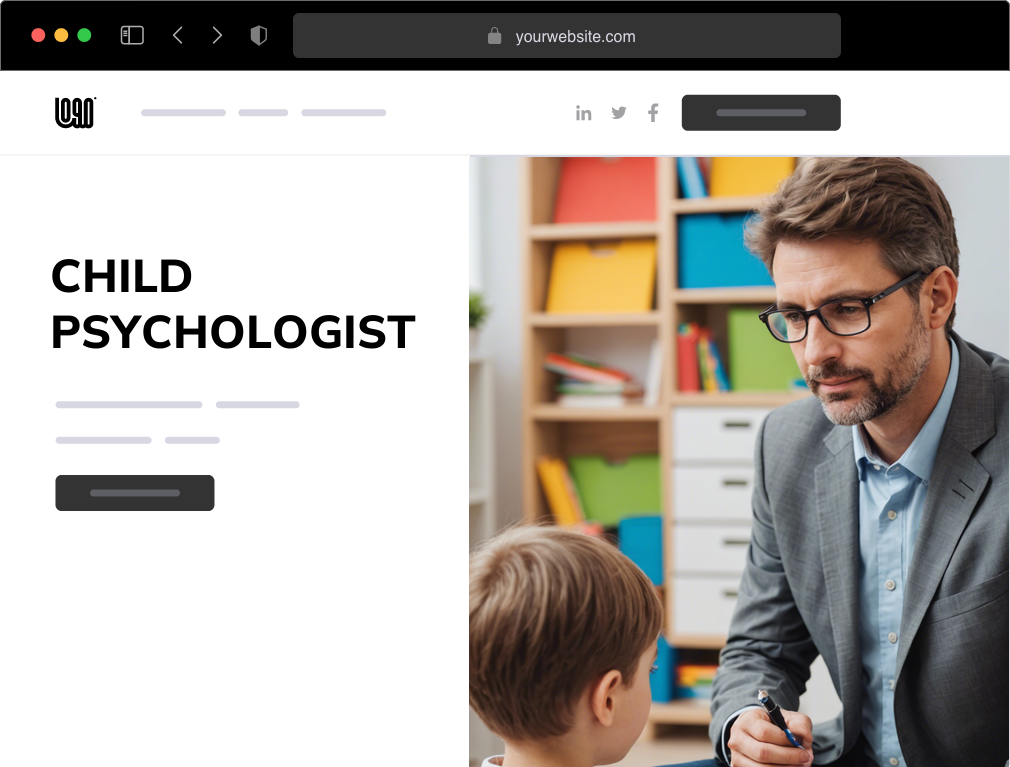Click the LinkedIn icon in header
This screenshot has width=1010, height=767.
tap(584, 113)
